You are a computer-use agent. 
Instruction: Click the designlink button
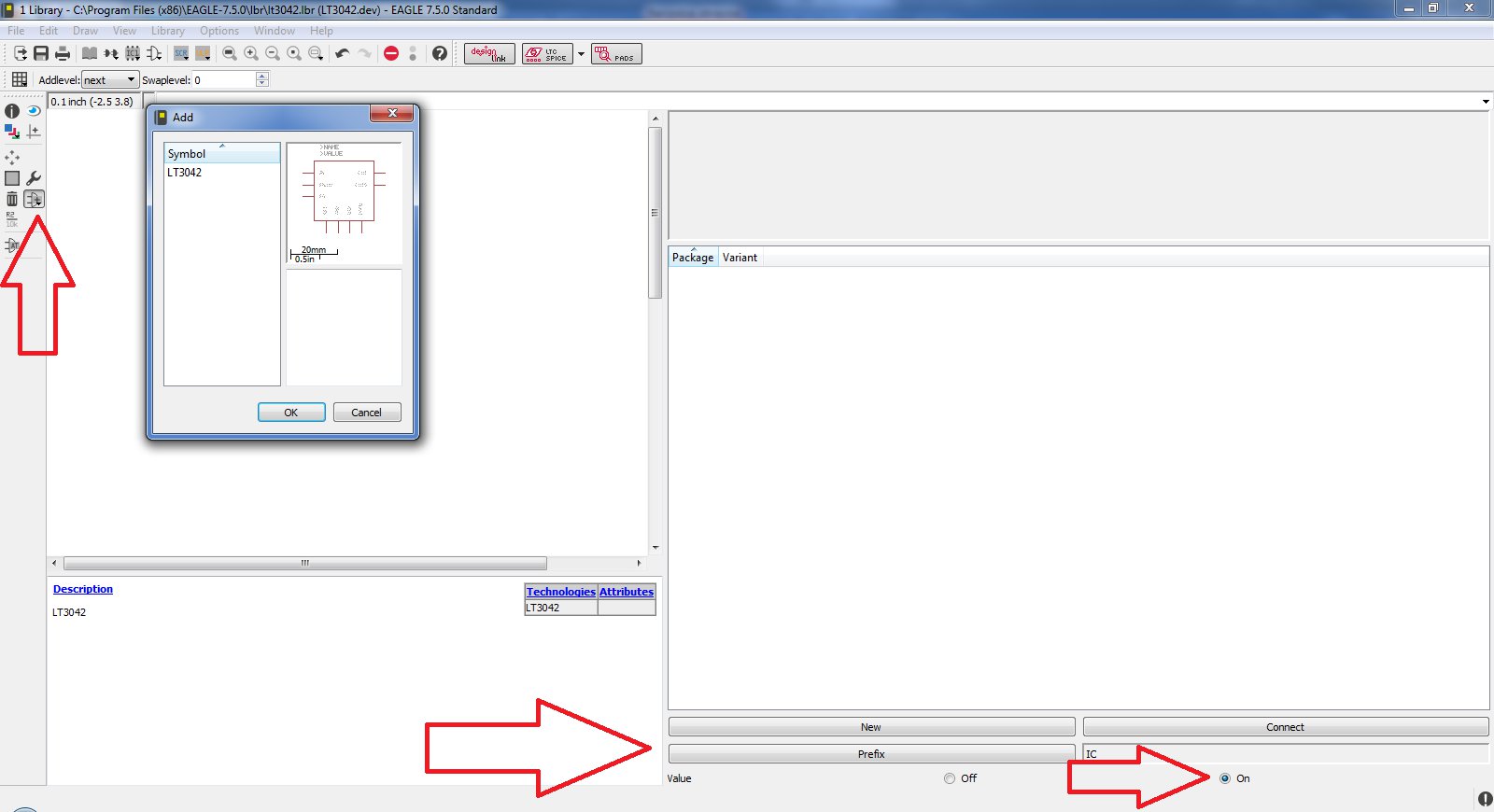(x=489, y=54)
